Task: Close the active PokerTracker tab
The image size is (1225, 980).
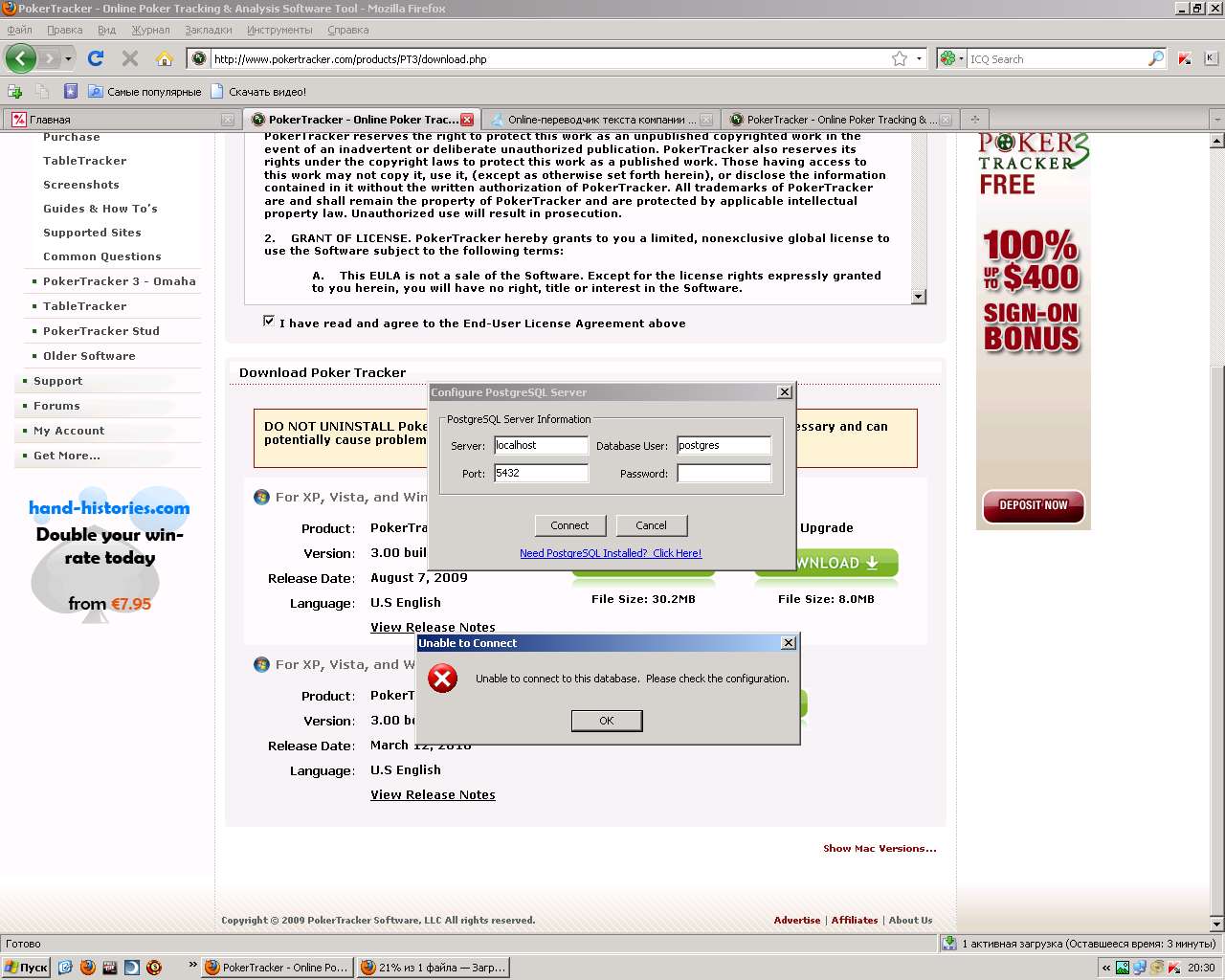Action: 467,120
